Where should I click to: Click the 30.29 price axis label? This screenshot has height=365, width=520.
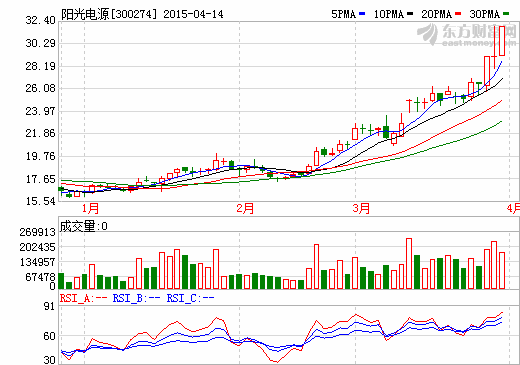click(x=40, y=43)
